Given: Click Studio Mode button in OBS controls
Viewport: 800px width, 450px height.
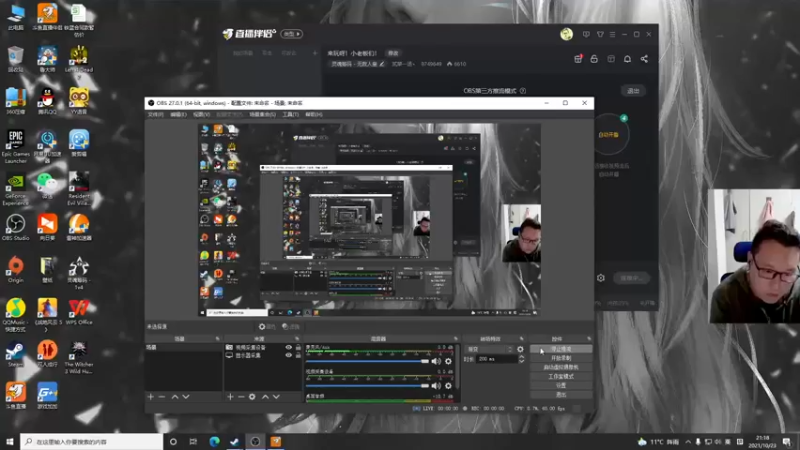Looking at the screenshot, I should click(561, 377).
